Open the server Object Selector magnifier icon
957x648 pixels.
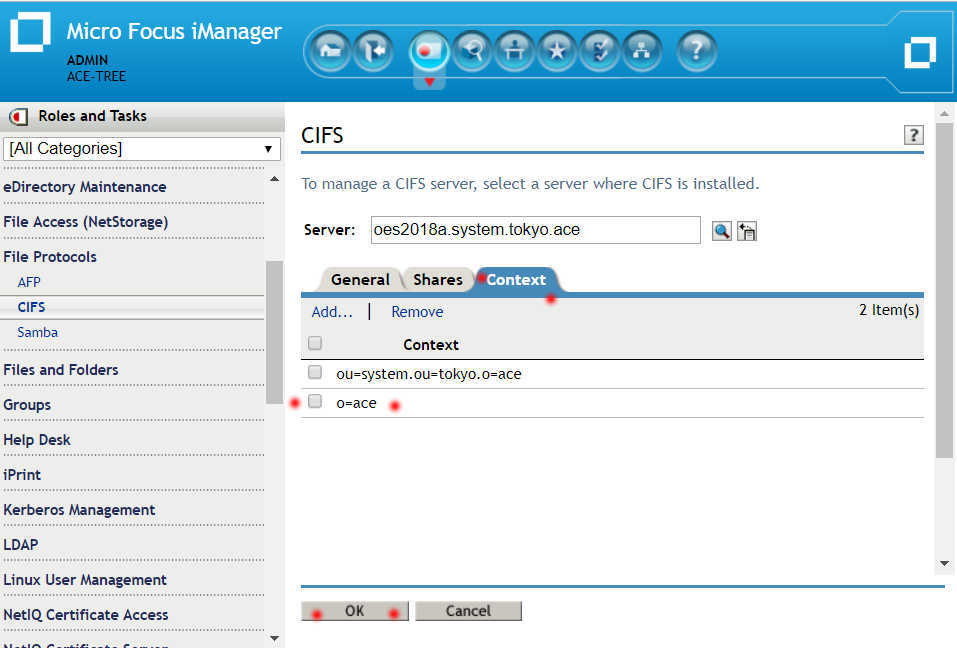point(721,231)
